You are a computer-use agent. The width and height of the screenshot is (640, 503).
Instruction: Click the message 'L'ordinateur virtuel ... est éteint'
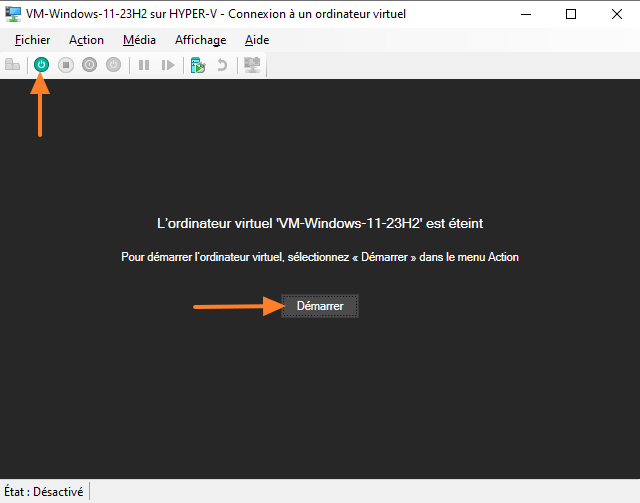pos(320,223)
